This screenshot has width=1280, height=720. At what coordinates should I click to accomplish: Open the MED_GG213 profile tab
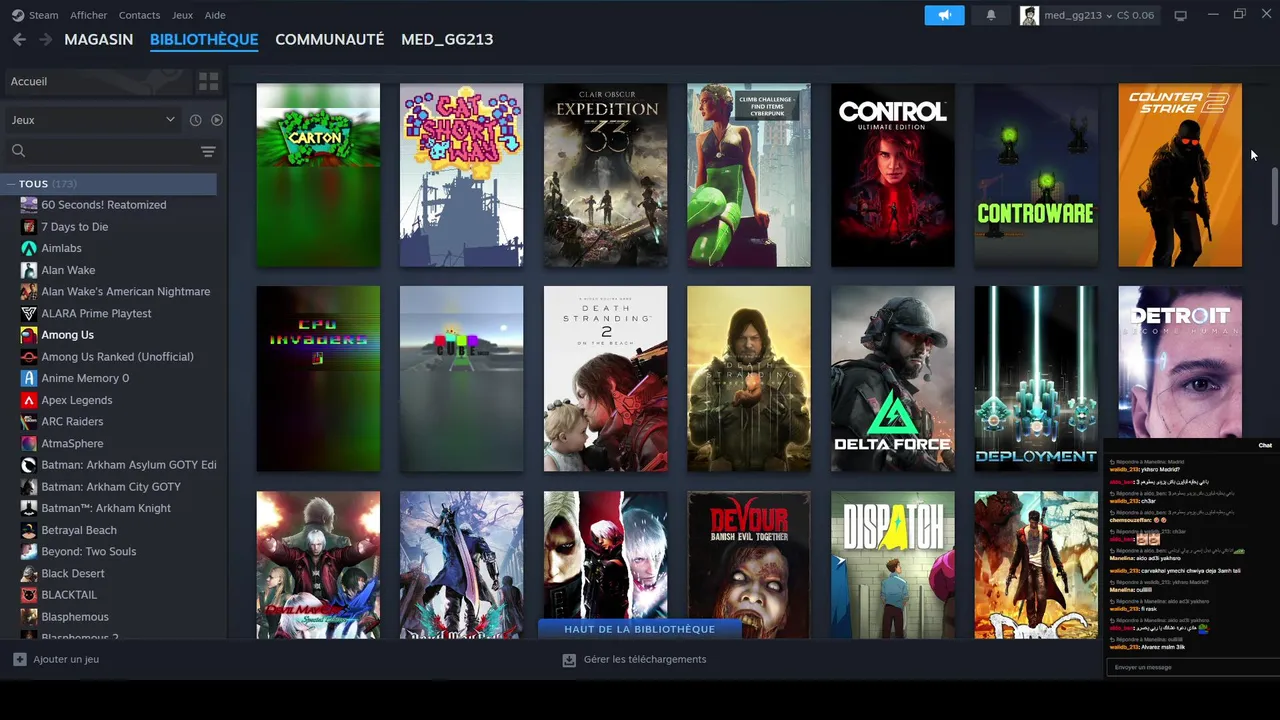(447, 39)
